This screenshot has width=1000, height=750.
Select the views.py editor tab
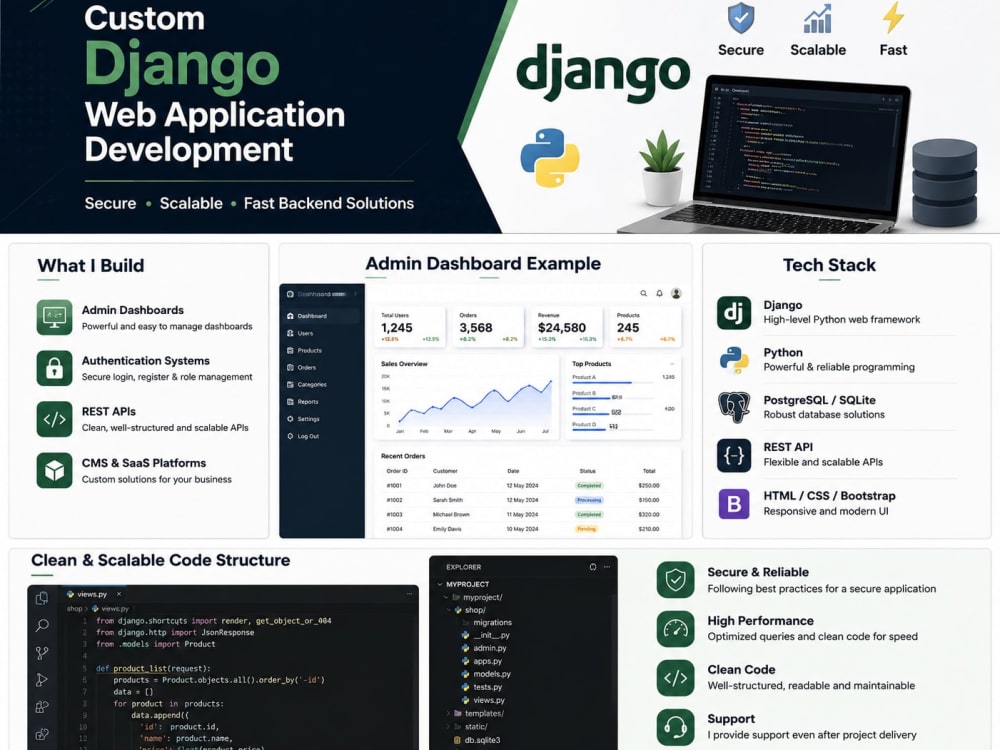click(x=94, y=594)
